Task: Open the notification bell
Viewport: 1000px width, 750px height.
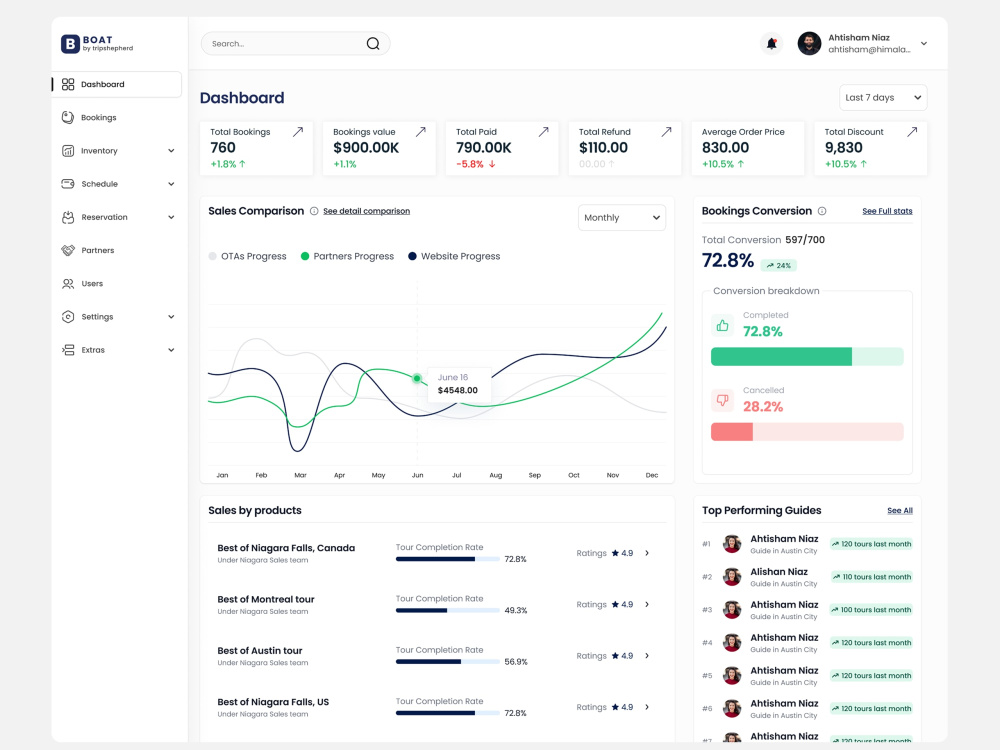Action: [x=772, y=43]
